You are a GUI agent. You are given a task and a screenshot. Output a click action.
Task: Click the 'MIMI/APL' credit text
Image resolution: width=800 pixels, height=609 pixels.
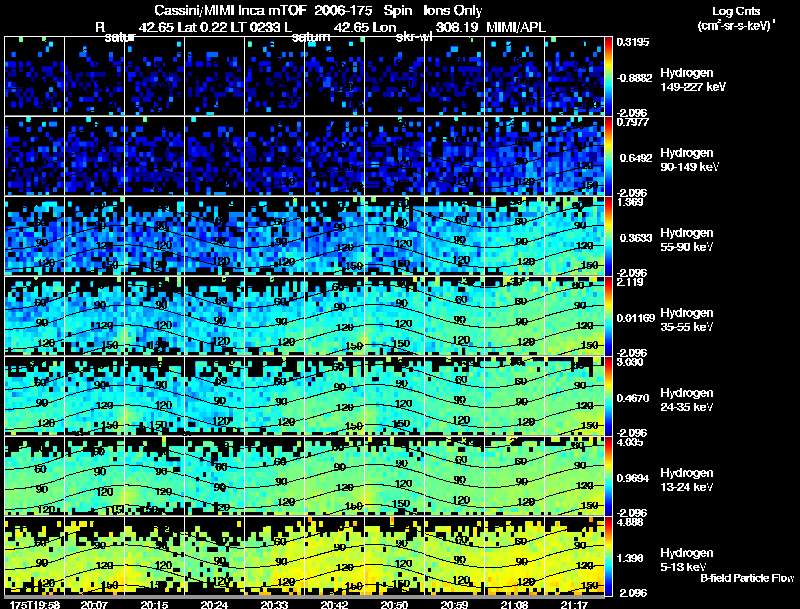tap(516, 27)
